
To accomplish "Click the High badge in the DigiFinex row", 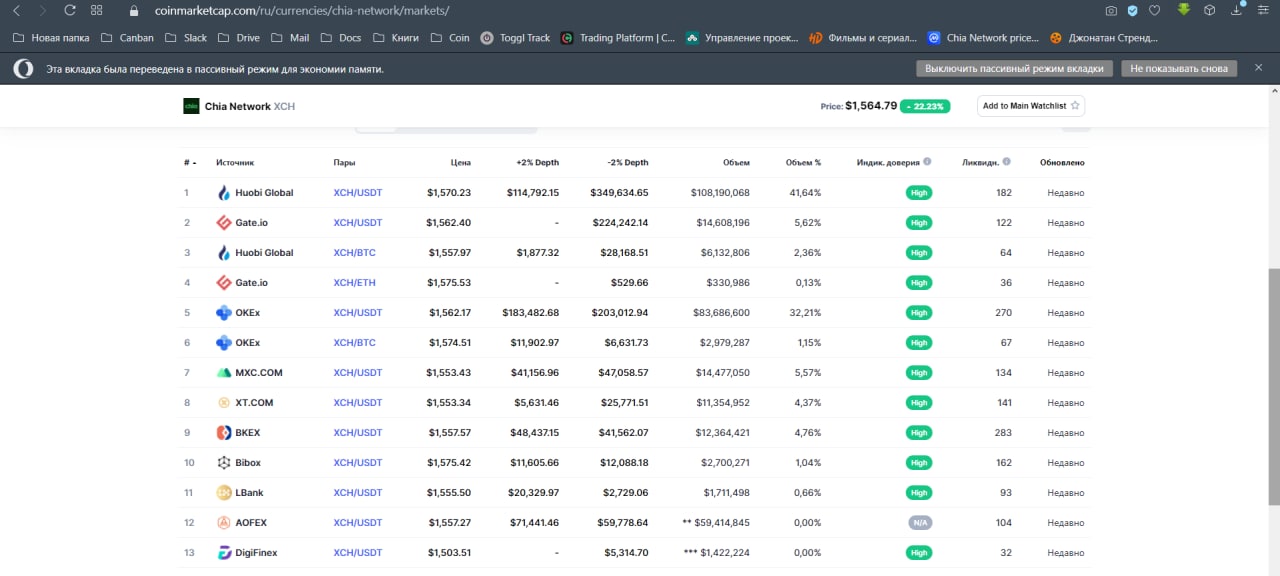I will [919, 553].
